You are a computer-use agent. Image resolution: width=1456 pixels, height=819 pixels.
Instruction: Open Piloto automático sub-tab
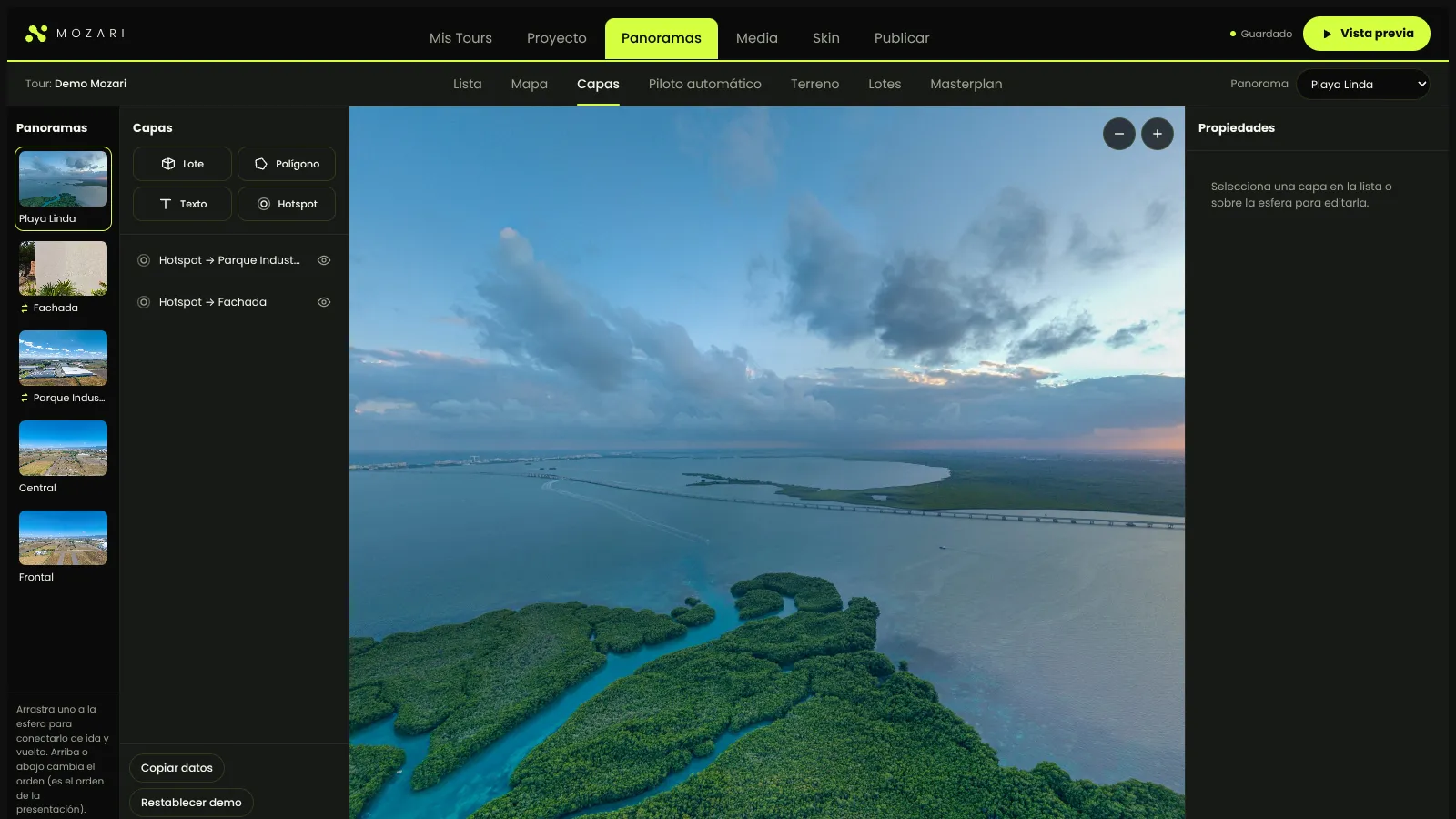[705, 84]
